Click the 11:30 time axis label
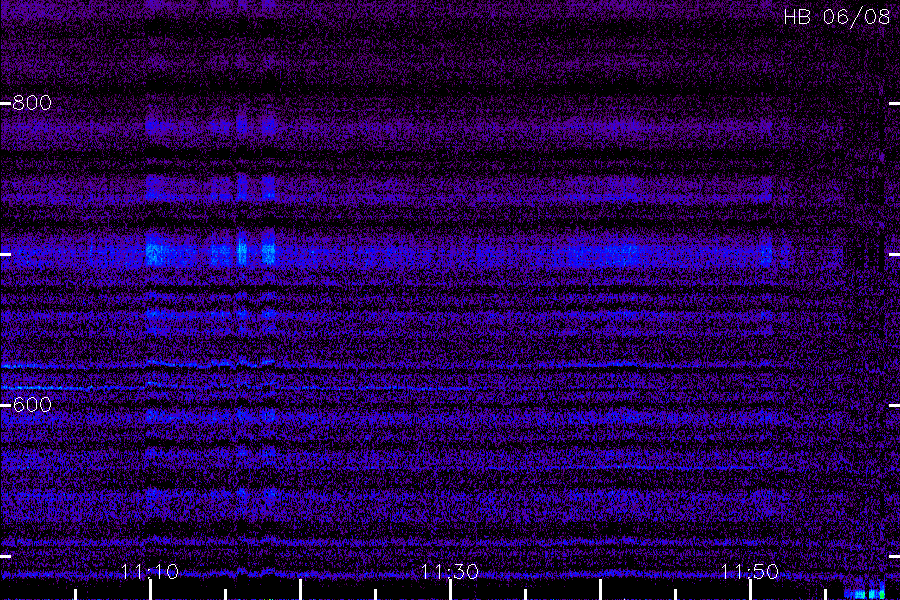 coord(449,572)
